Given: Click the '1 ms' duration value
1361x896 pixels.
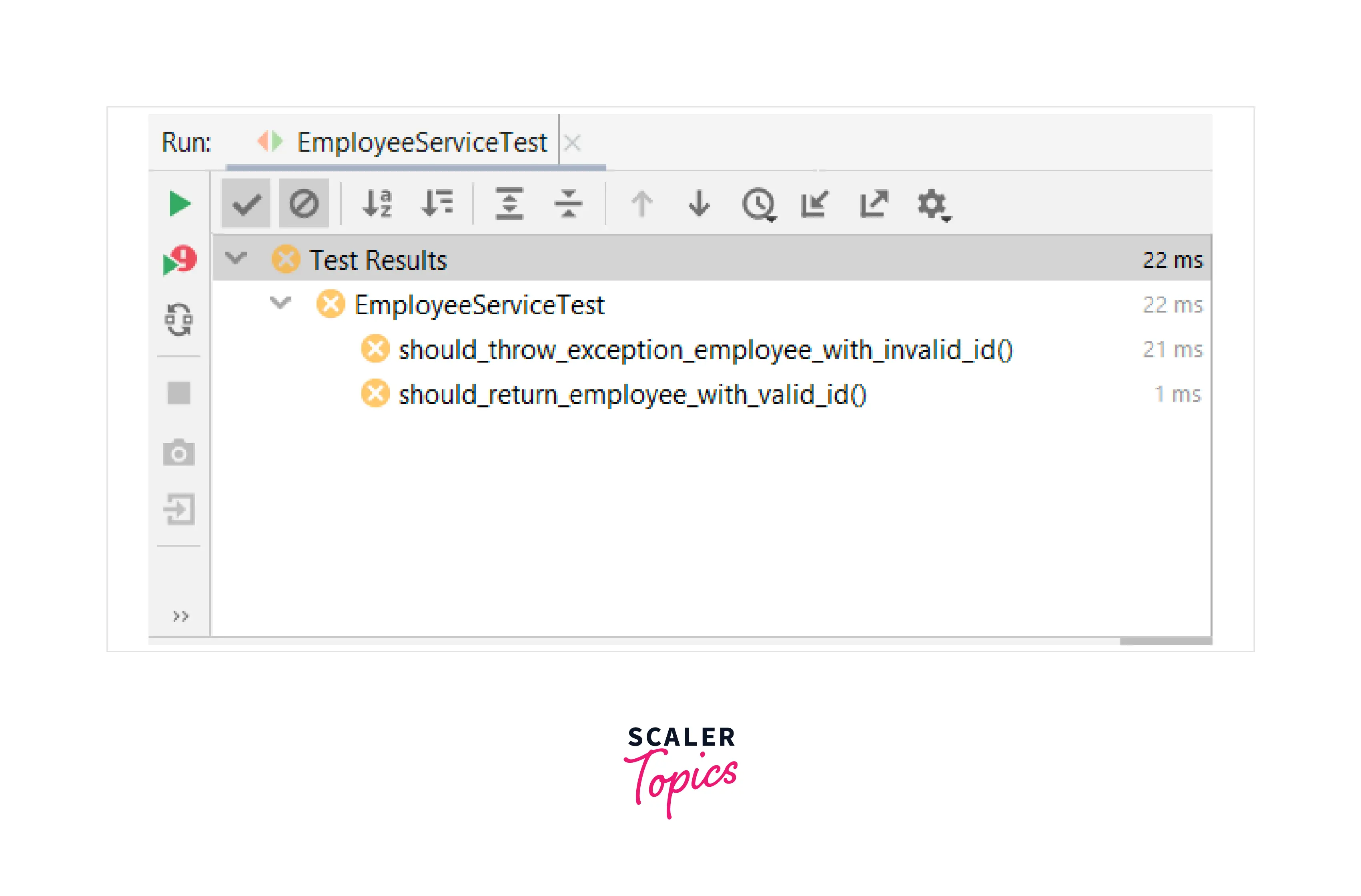Looking at the screenshot, I should pos(1178,394).
